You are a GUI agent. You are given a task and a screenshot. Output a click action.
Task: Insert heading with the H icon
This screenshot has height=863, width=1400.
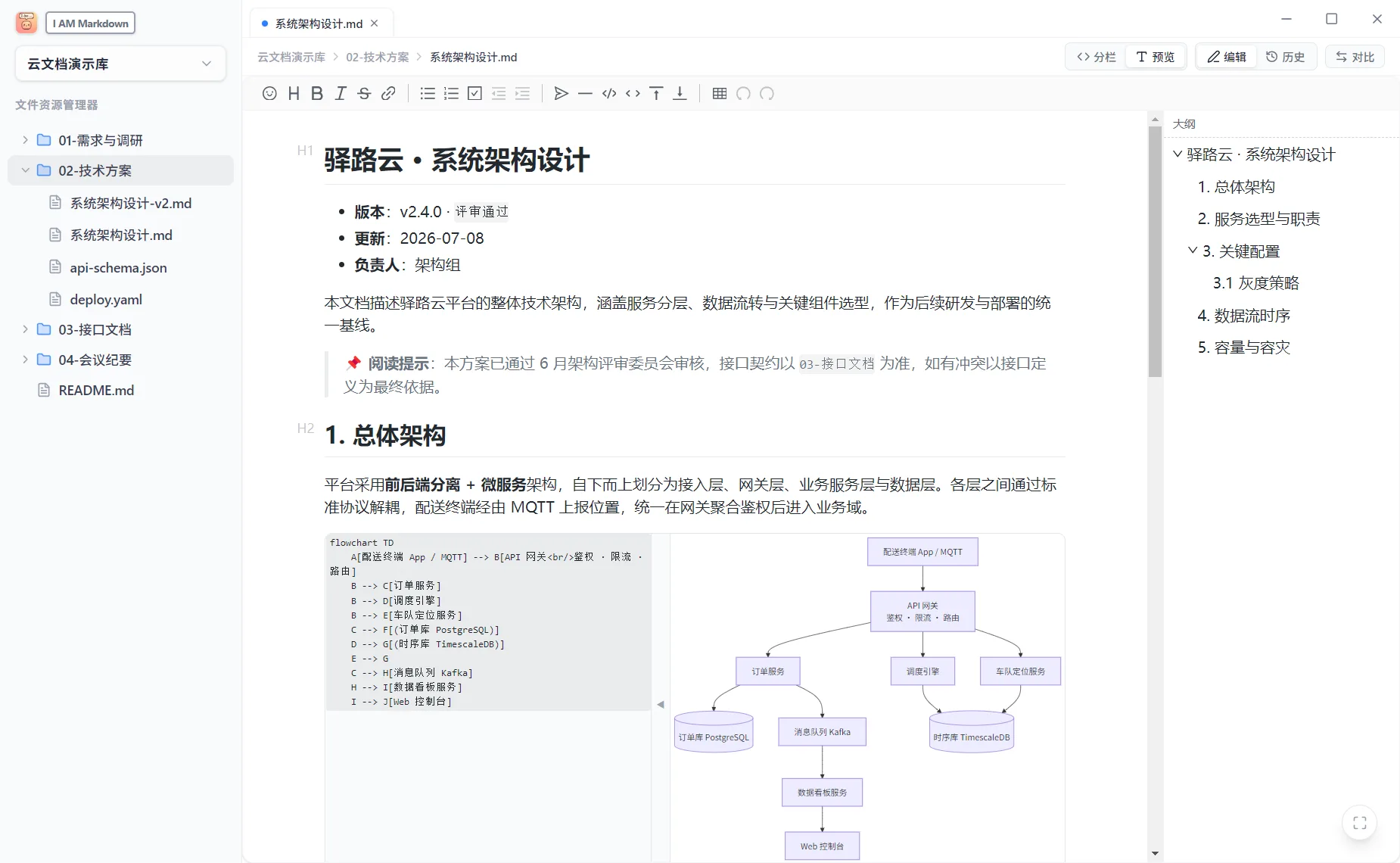point(294,93)
